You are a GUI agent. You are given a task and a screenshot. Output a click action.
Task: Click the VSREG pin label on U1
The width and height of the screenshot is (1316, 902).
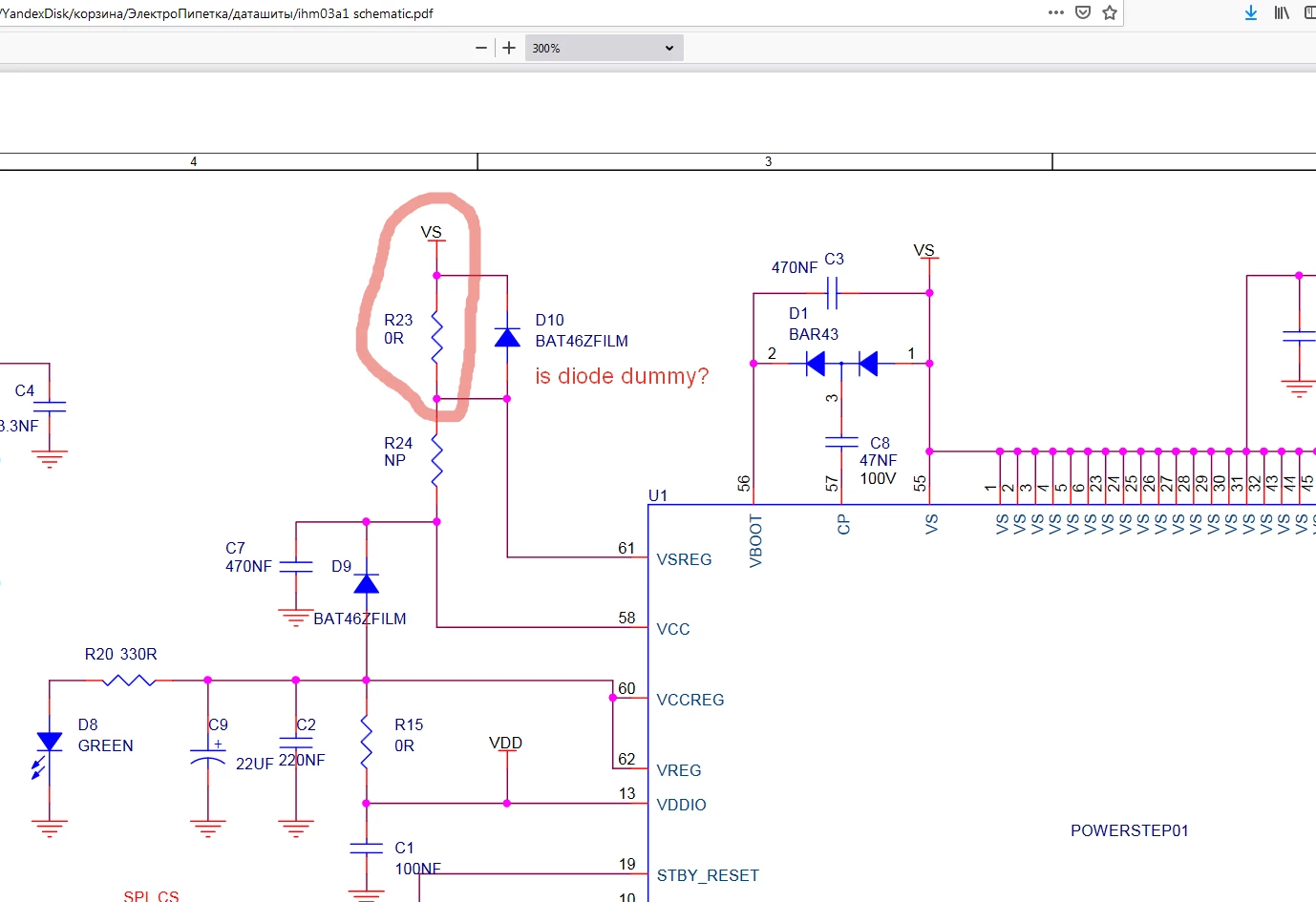[684, 559]
